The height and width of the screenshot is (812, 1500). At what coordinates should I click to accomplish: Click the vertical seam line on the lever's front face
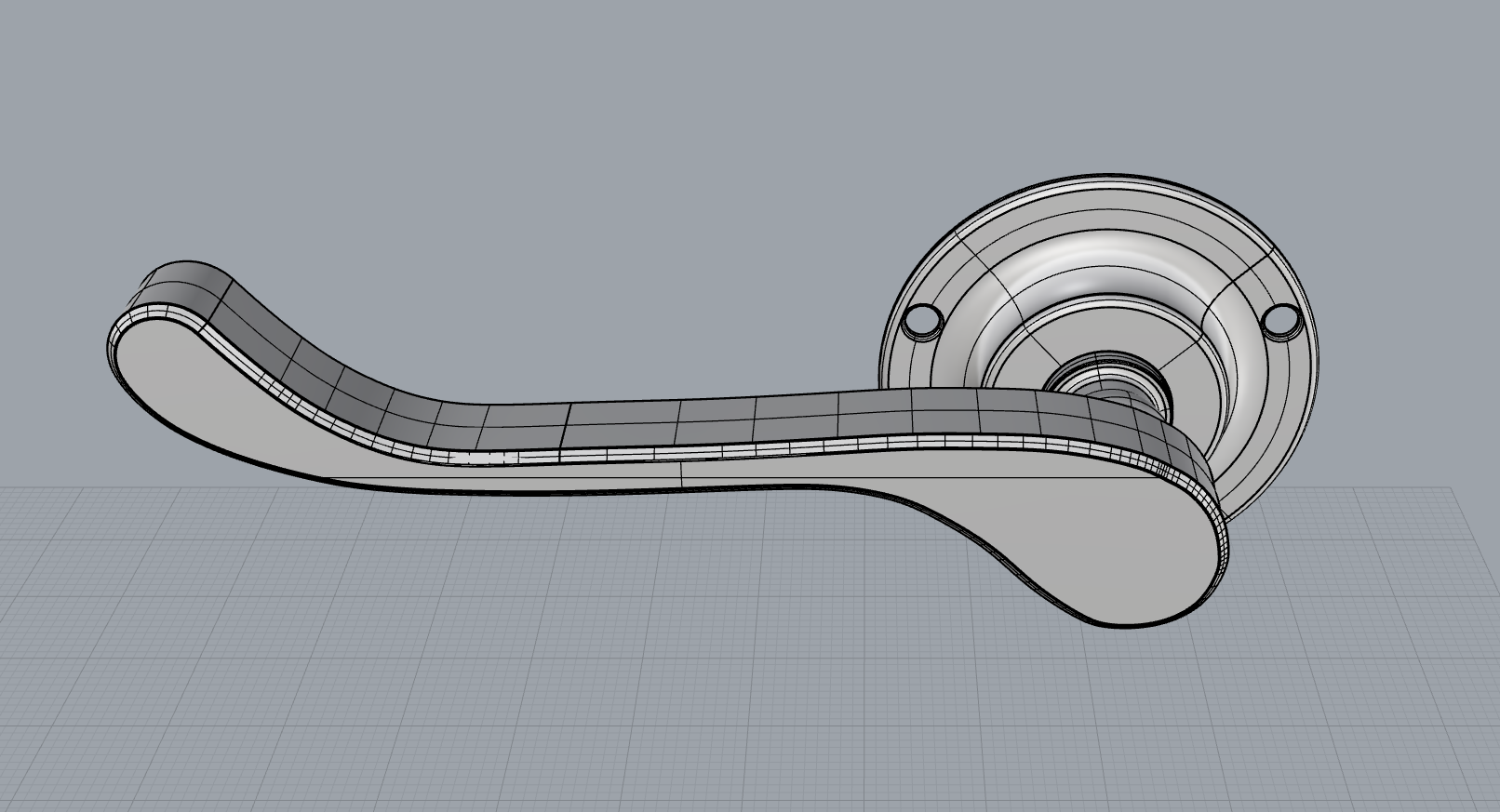click(681, 474)
